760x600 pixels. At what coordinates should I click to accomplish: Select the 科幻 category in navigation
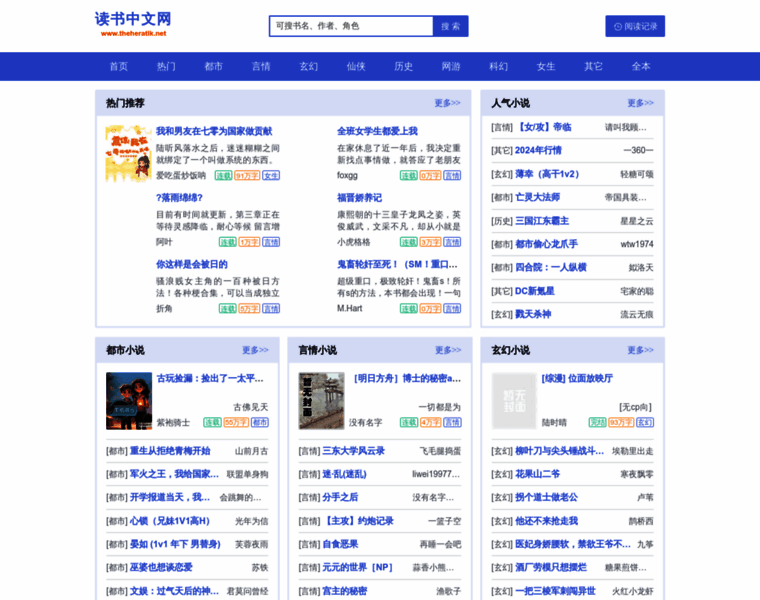click(498, 66)
